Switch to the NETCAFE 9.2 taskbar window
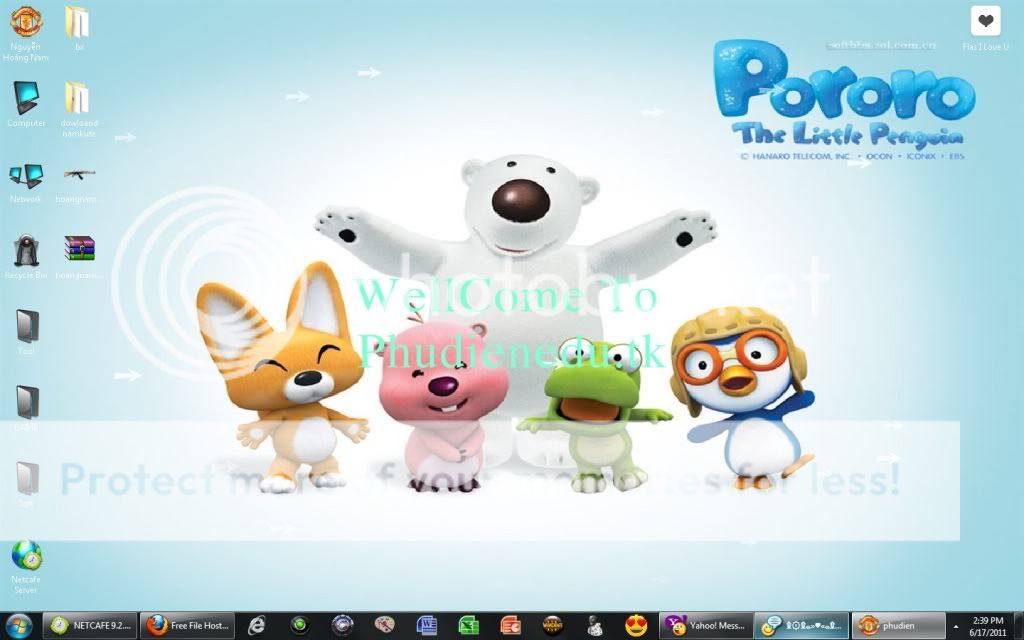Image resolution: width=1024 pixels, height=640 pixels. pos(92,626)
